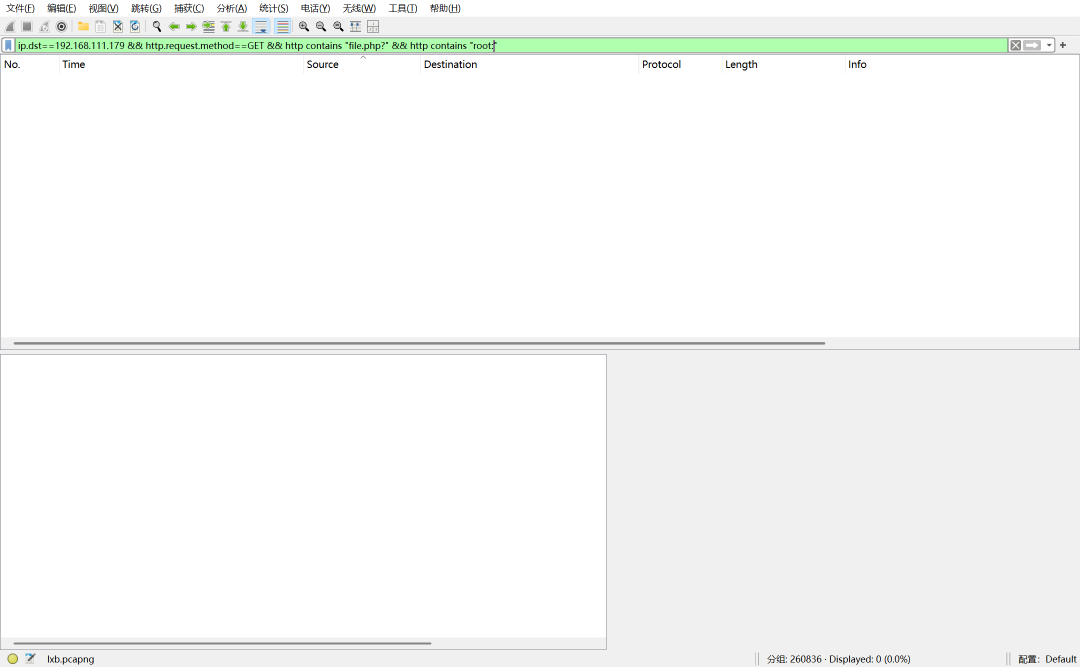Toggle auto-scroll during live capture
This screenshot has height=667, width=1080.
click(x=261, y=26)
